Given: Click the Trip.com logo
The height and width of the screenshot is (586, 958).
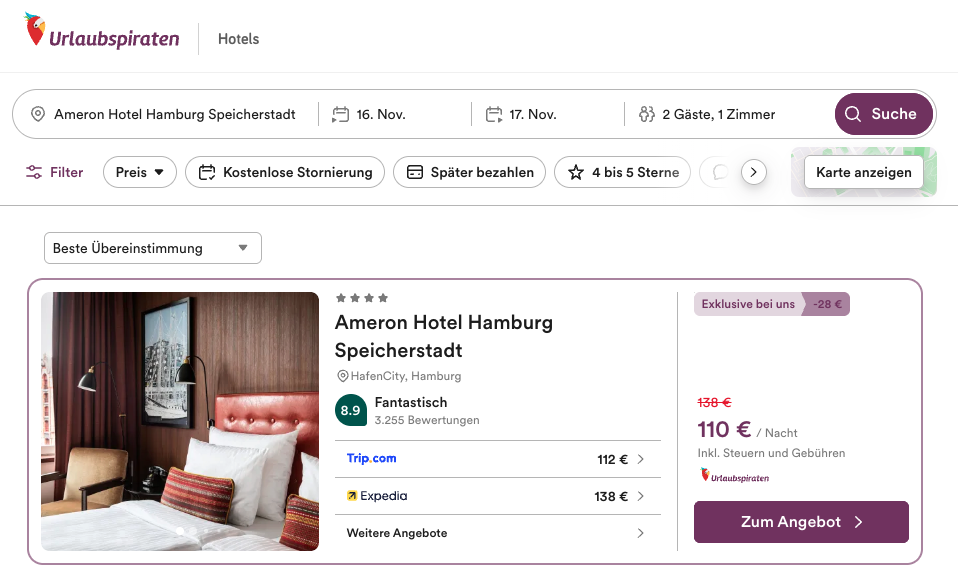Looking at the screenshot, I should 372,459.
